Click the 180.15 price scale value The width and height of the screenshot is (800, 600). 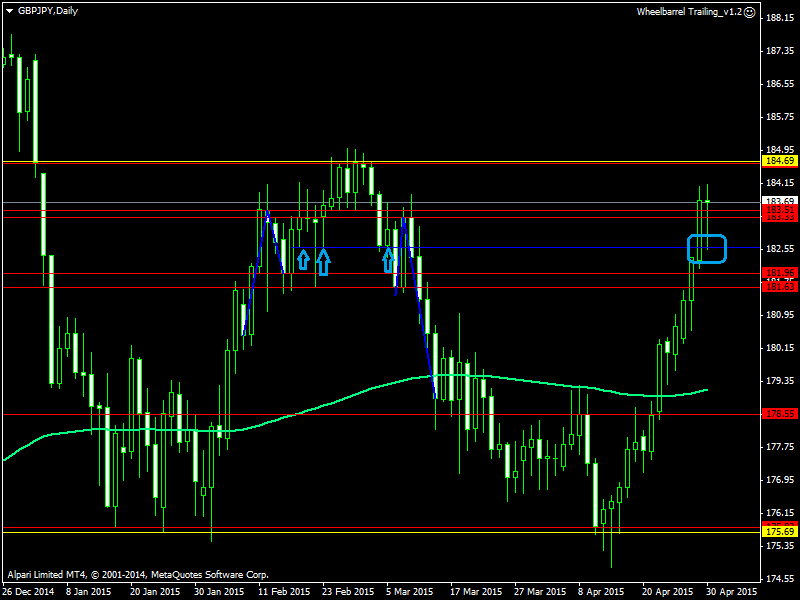pos(780,347)
